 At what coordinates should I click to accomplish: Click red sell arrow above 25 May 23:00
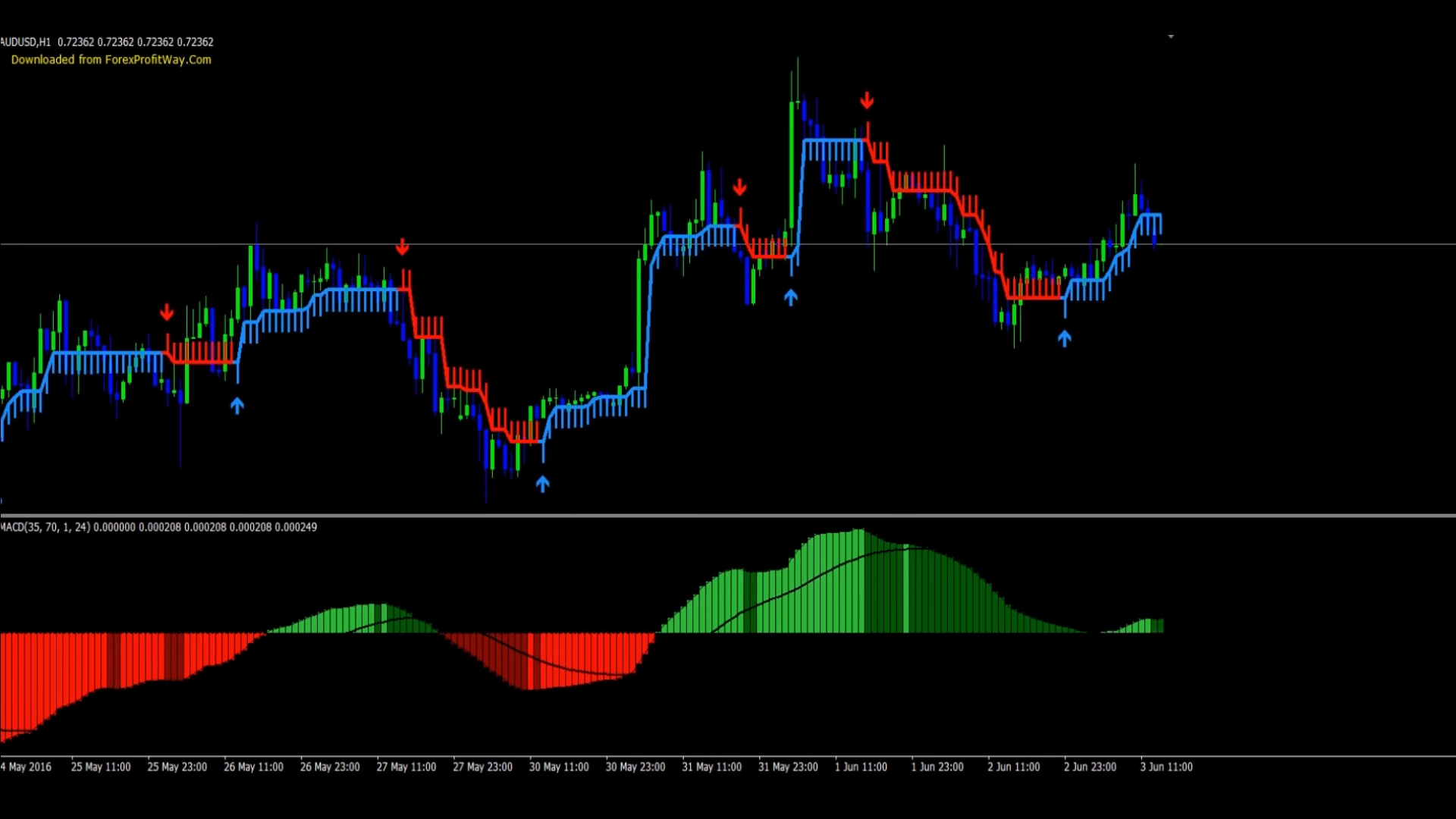coord(167,312)
